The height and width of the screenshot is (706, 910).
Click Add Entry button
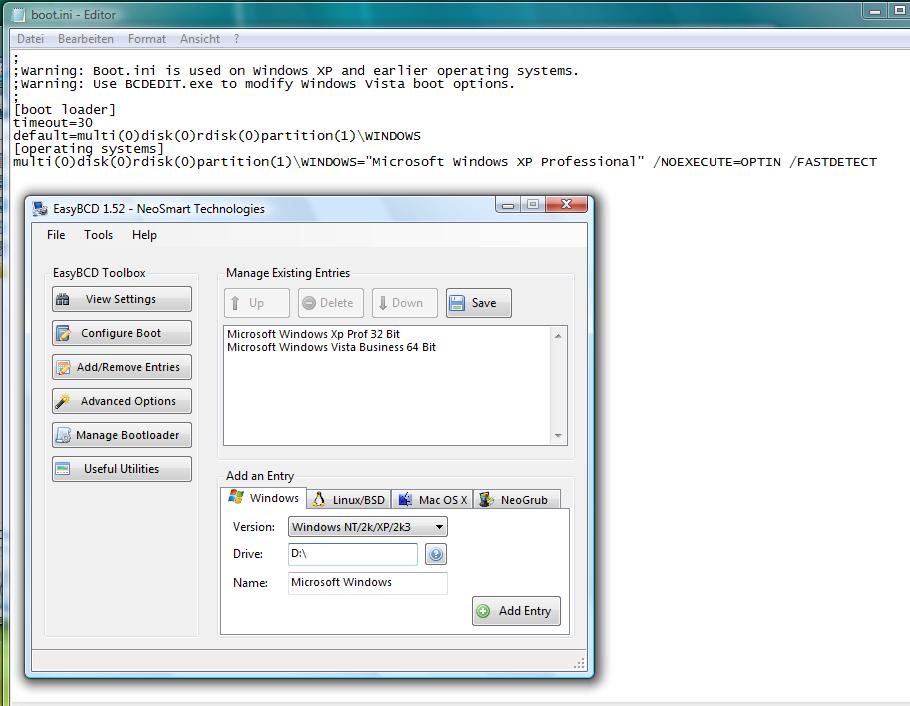517,611
